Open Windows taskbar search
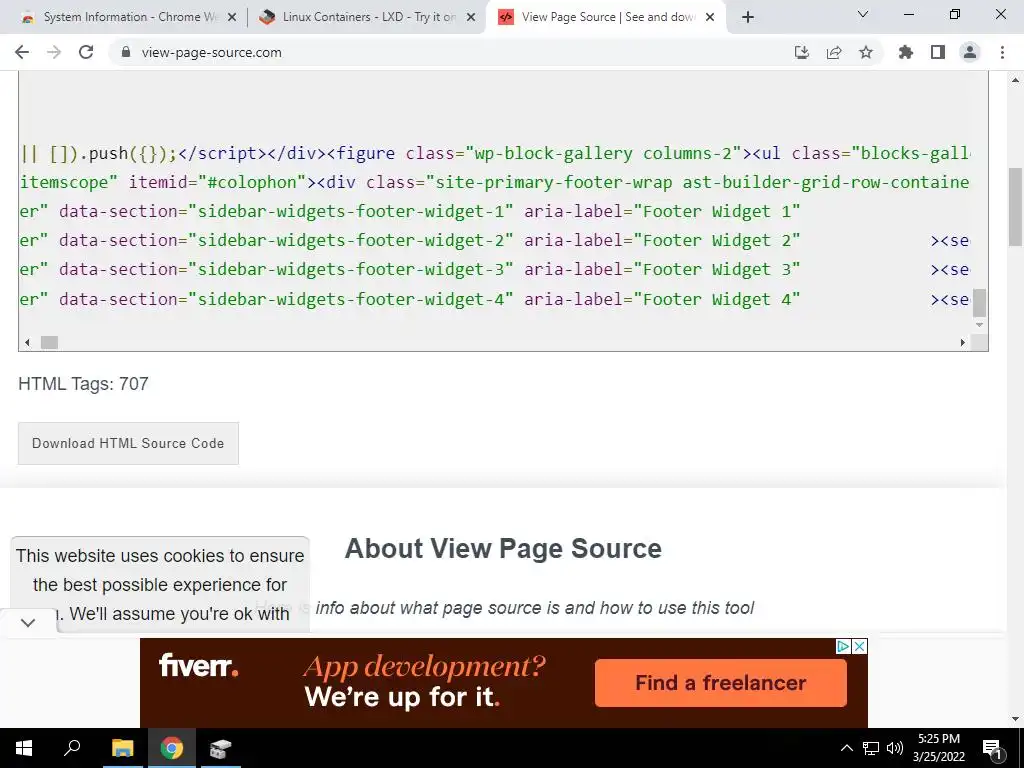 [x=72, y=748]
